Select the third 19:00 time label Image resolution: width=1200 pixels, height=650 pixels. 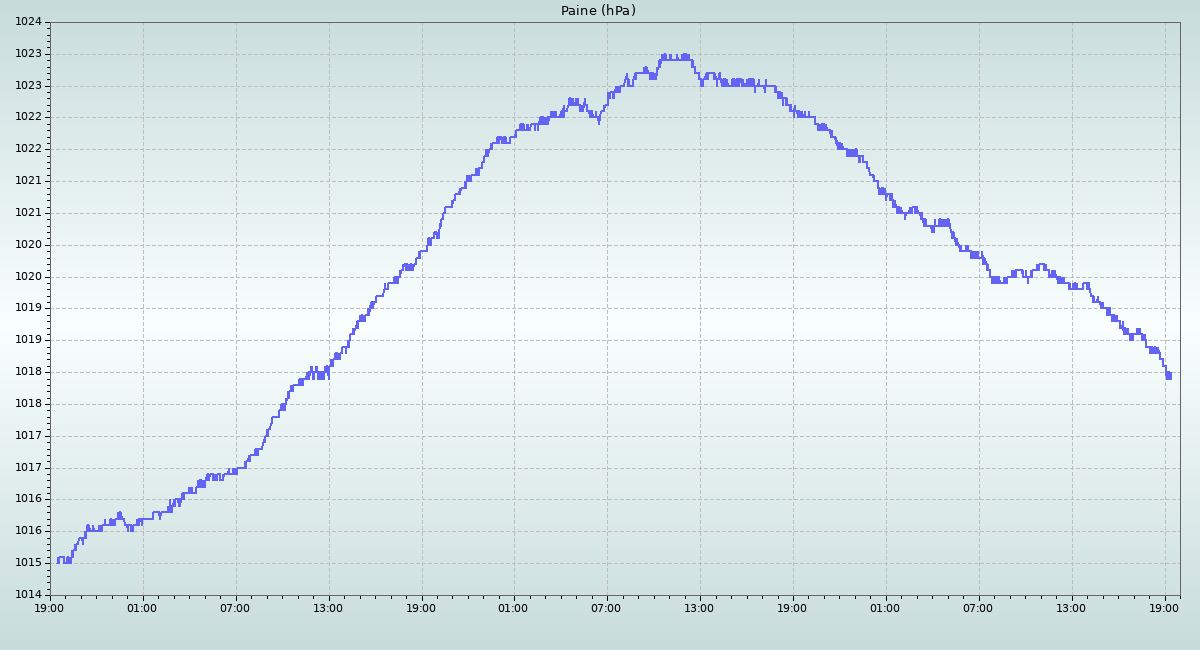[793, 607]
